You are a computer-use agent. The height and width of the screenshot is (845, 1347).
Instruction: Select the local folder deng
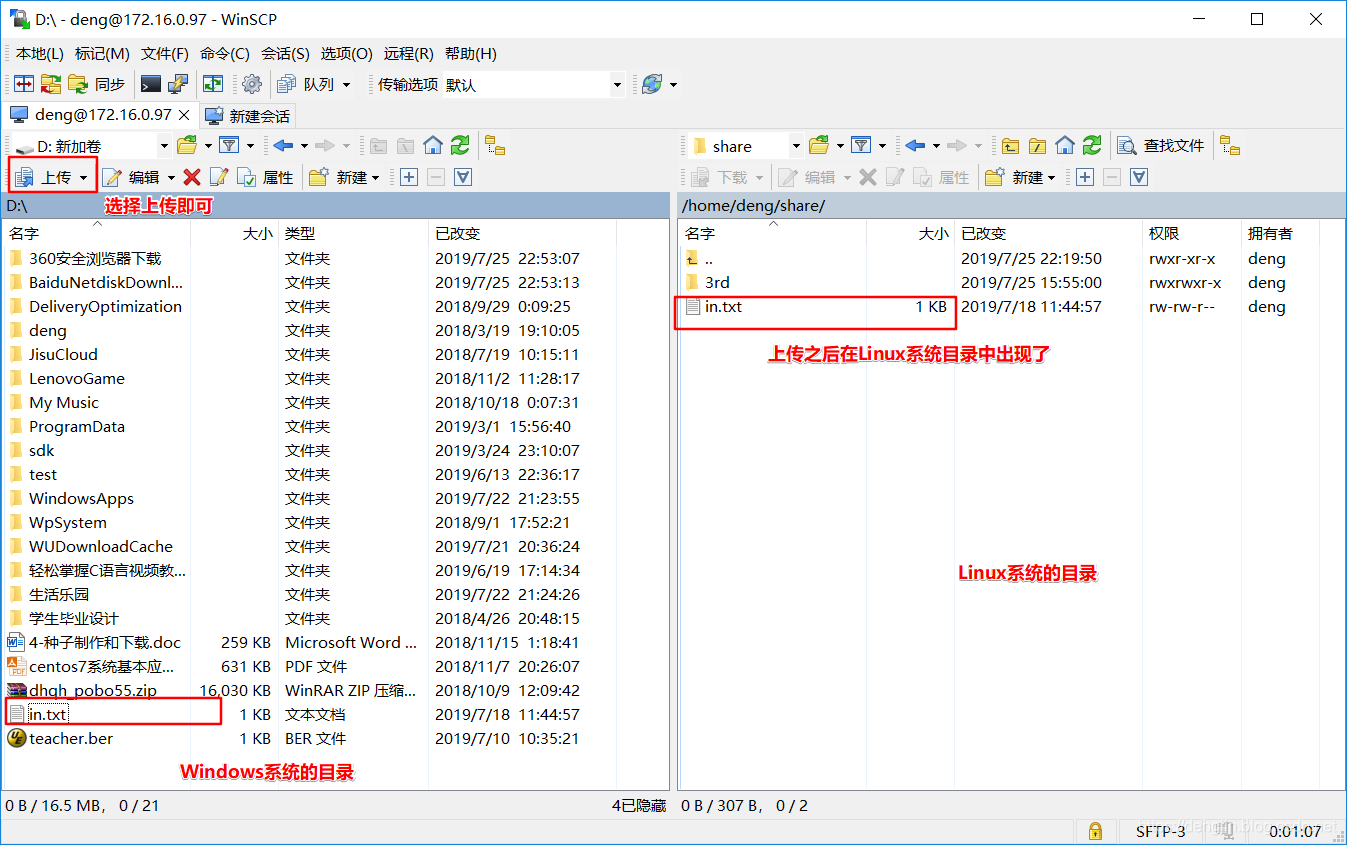coord(47,330)
